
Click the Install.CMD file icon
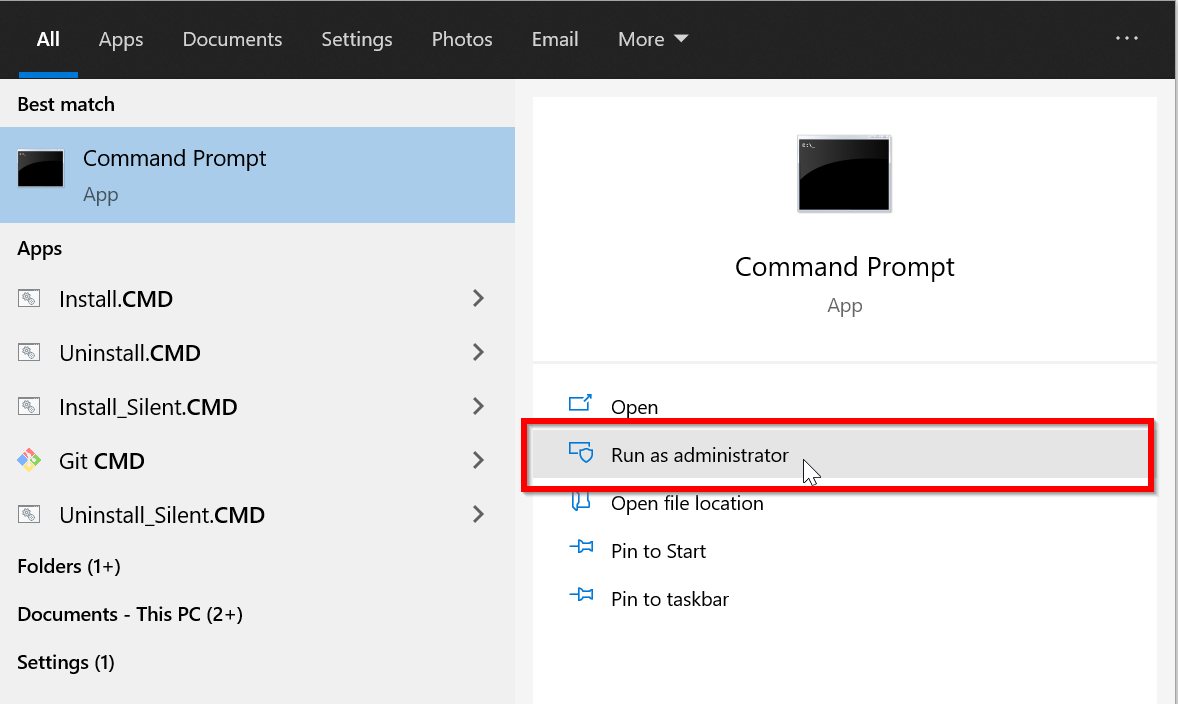click(29, 299)
